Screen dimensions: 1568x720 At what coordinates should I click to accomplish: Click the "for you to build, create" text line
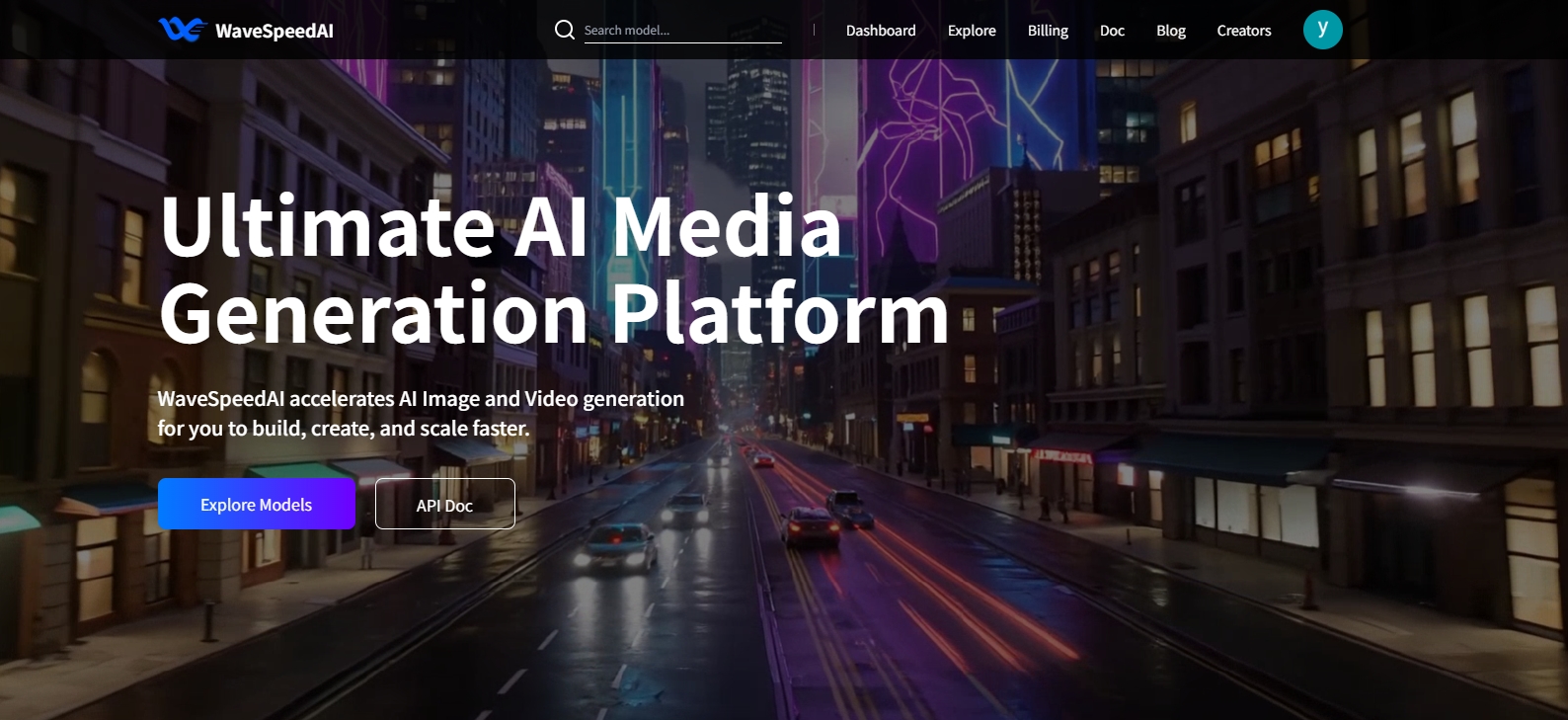pos(344,429)
